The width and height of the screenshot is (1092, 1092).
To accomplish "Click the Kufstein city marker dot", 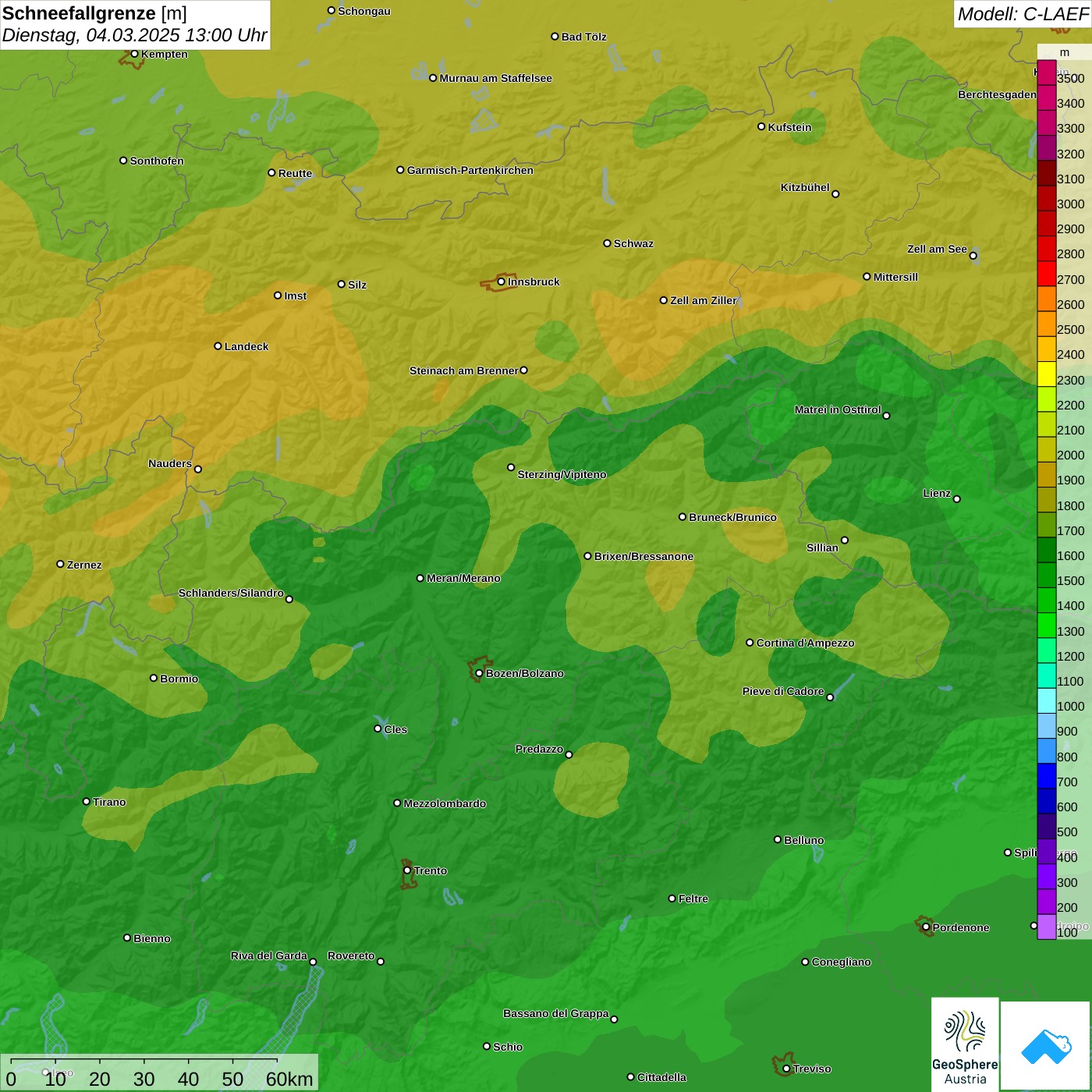I will (x=762, y=126).
